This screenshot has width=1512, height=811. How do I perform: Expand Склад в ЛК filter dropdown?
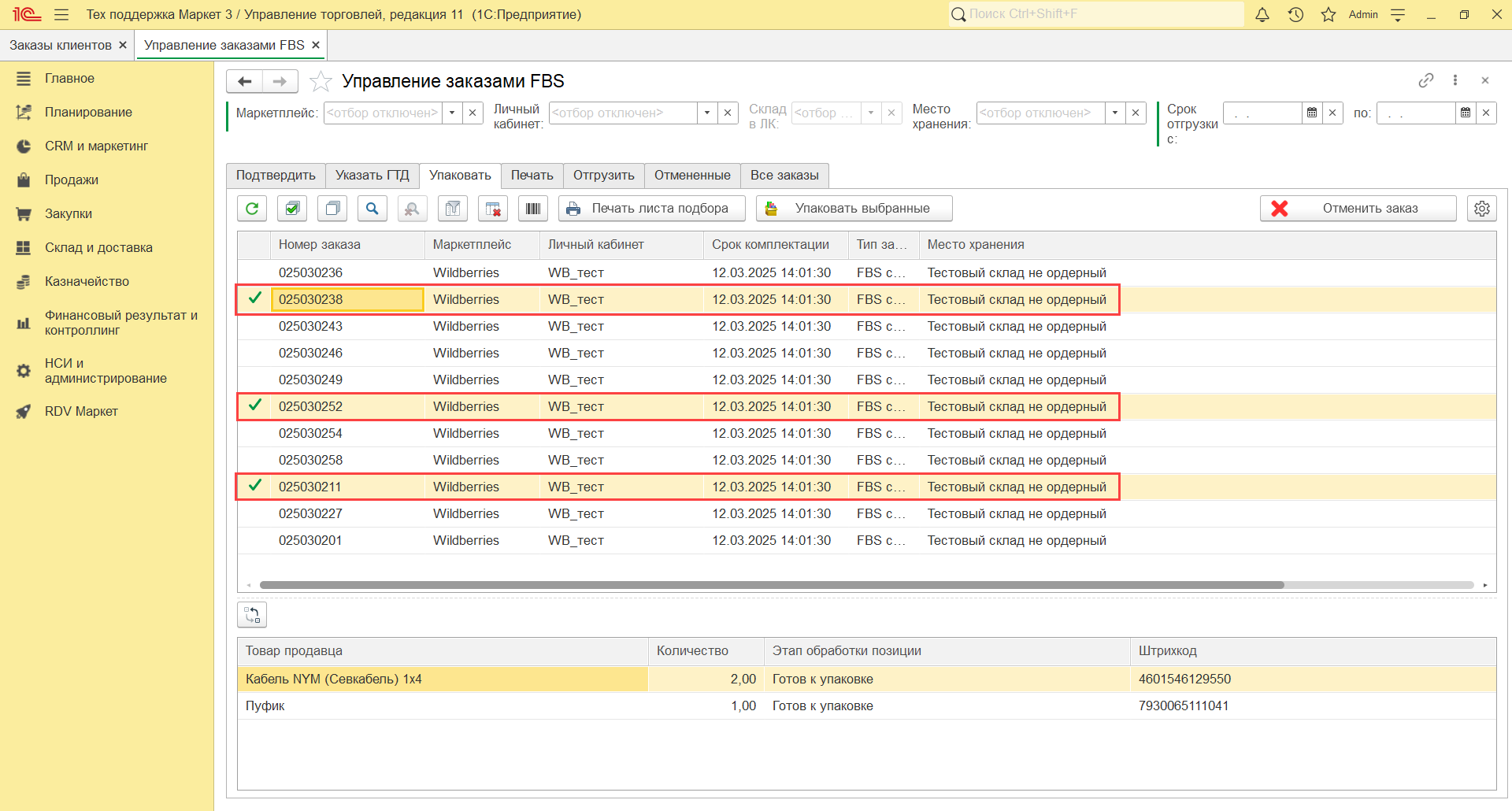871,113
